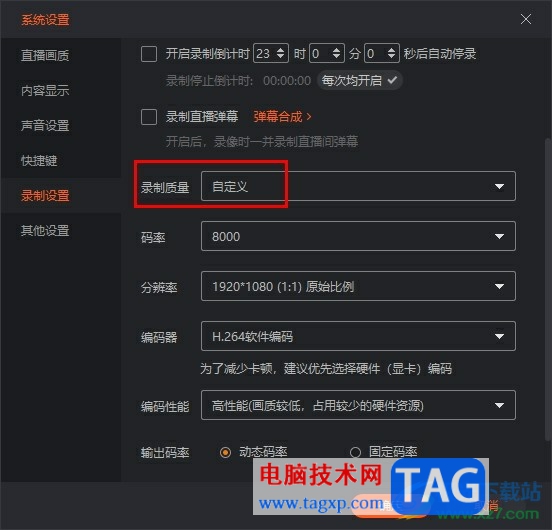Open the 编码性能 高性能 dropdown
Screen dimensions: 552x530
pyautogui.click(x=358, y=405)
